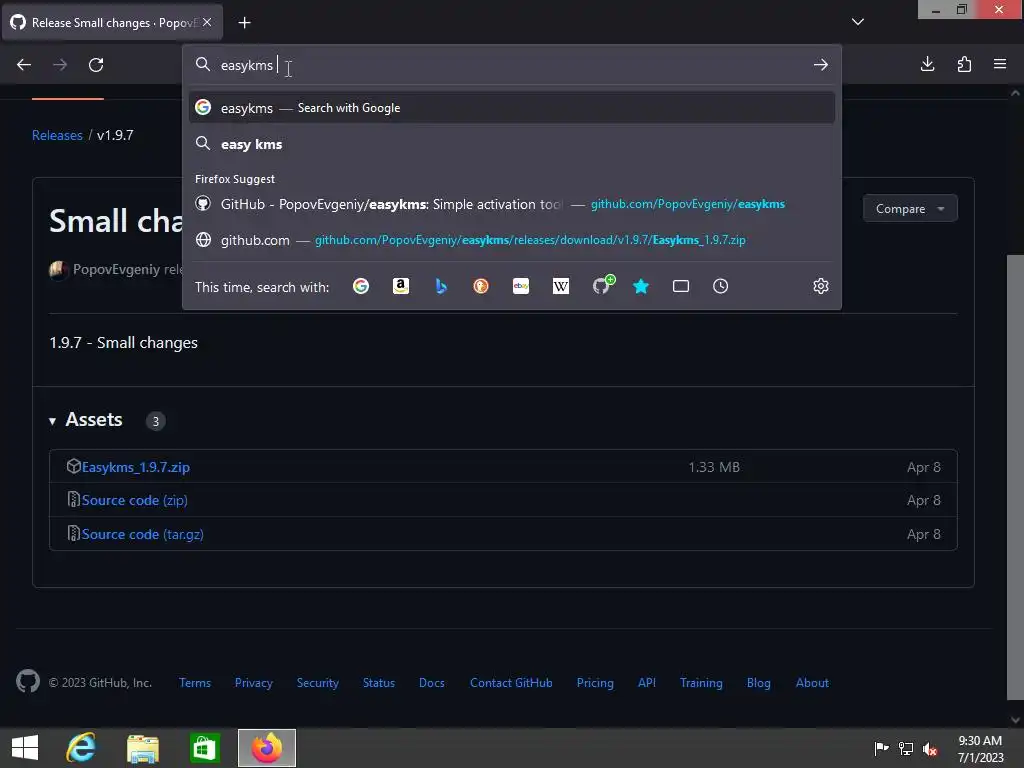This screenshot has width=1024, height=768.
Task: Open GitHub PopovEvgeniy/easykms suggestion
Action: (511, 204)
